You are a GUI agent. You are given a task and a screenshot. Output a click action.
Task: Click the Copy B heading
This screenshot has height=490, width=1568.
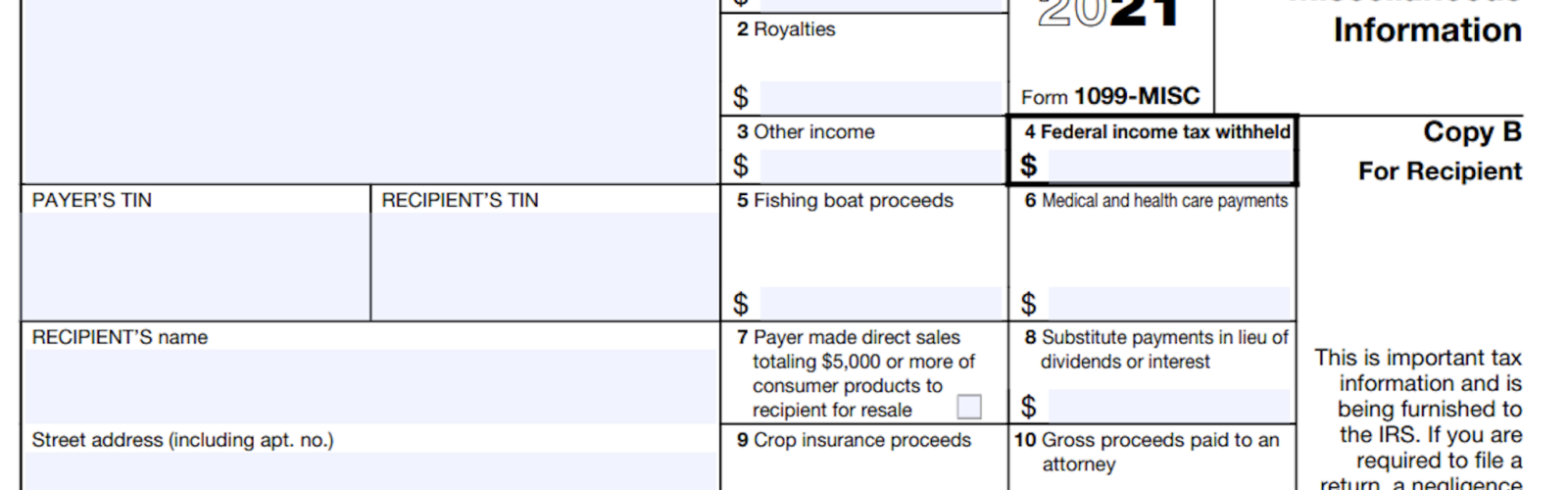(1472, 131)
